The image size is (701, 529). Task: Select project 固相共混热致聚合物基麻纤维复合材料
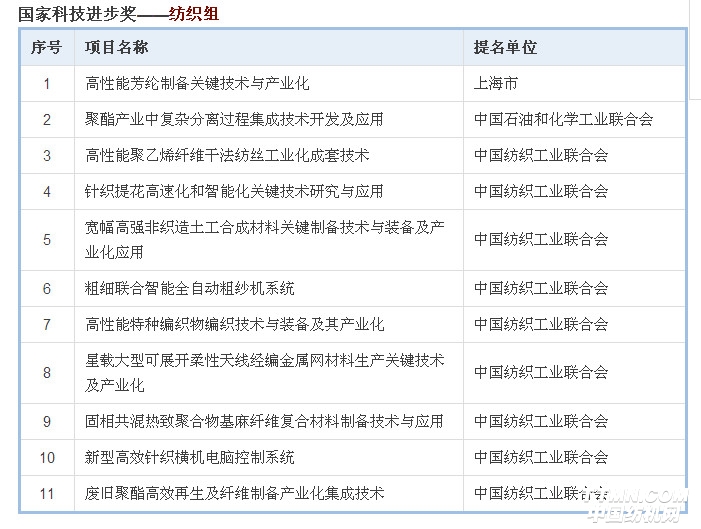264,422
